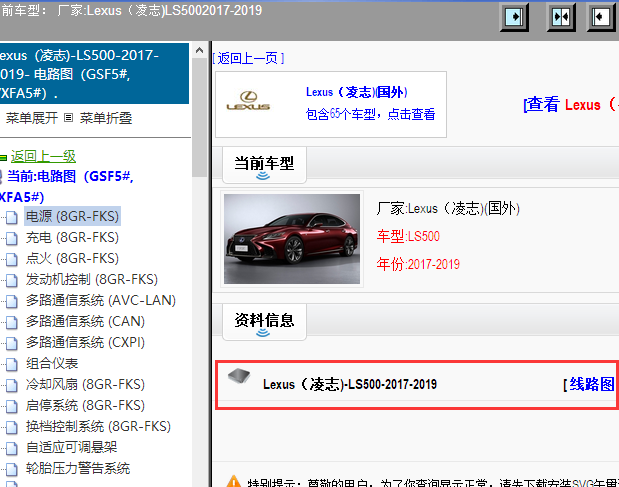This screenshot has height=487, width=619.
Task: Click the 返回上一页 link
Action: point(248,58)
